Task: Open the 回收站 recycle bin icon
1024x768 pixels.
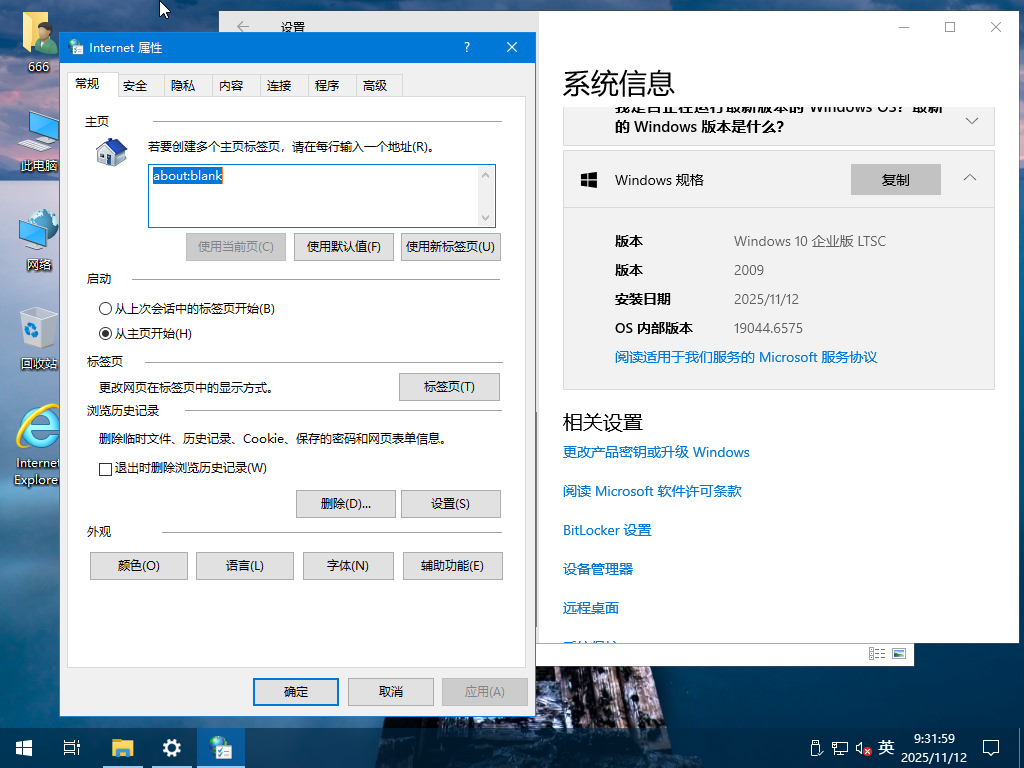Action: [x=38, y=333]
